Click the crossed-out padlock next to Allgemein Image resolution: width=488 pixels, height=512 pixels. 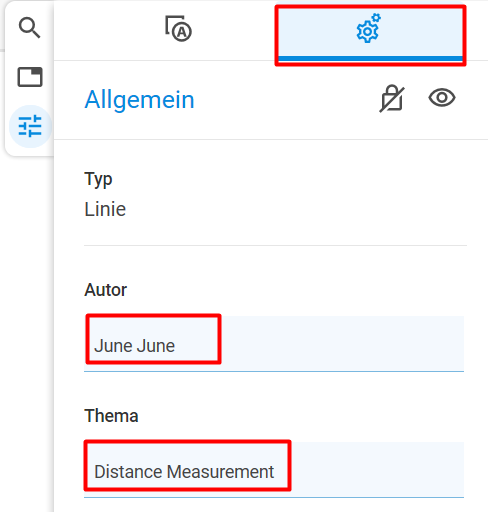pos(392,99)
